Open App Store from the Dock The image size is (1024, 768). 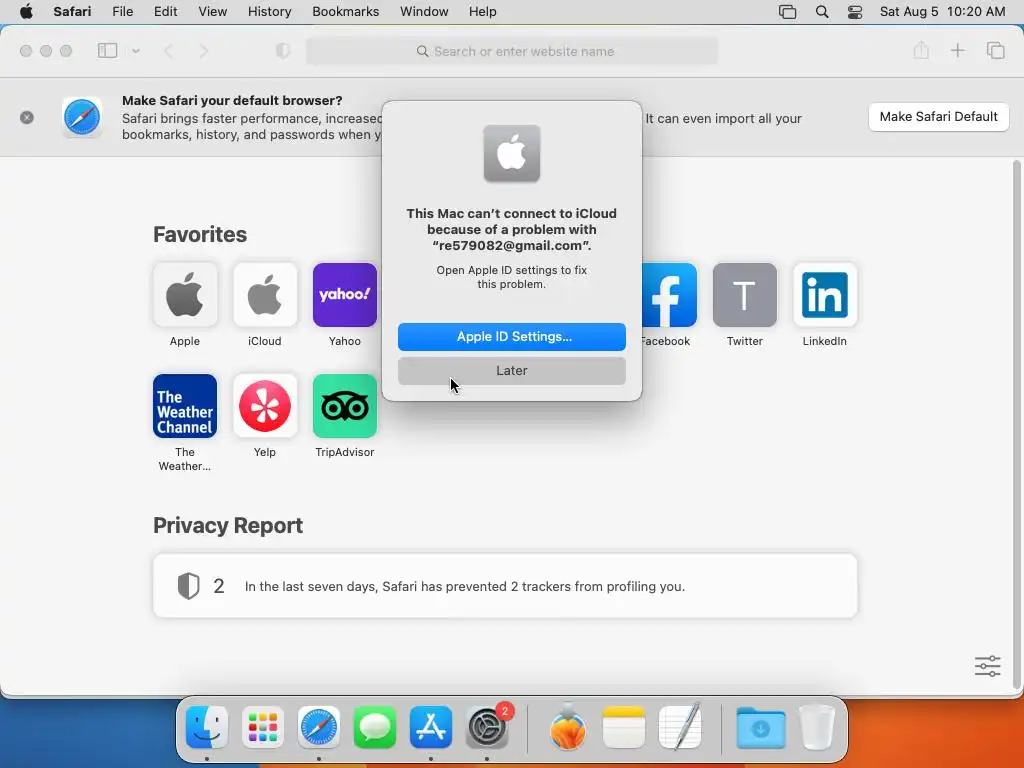click(x=431, y=727)
